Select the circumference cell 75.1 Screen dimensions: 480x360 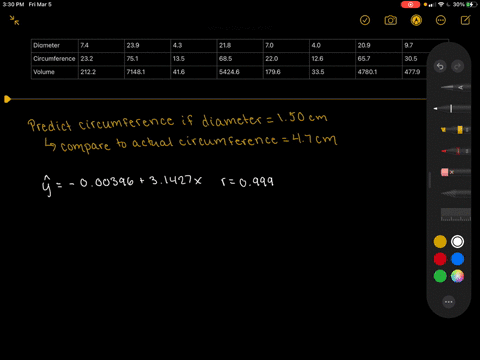point(148,59)
